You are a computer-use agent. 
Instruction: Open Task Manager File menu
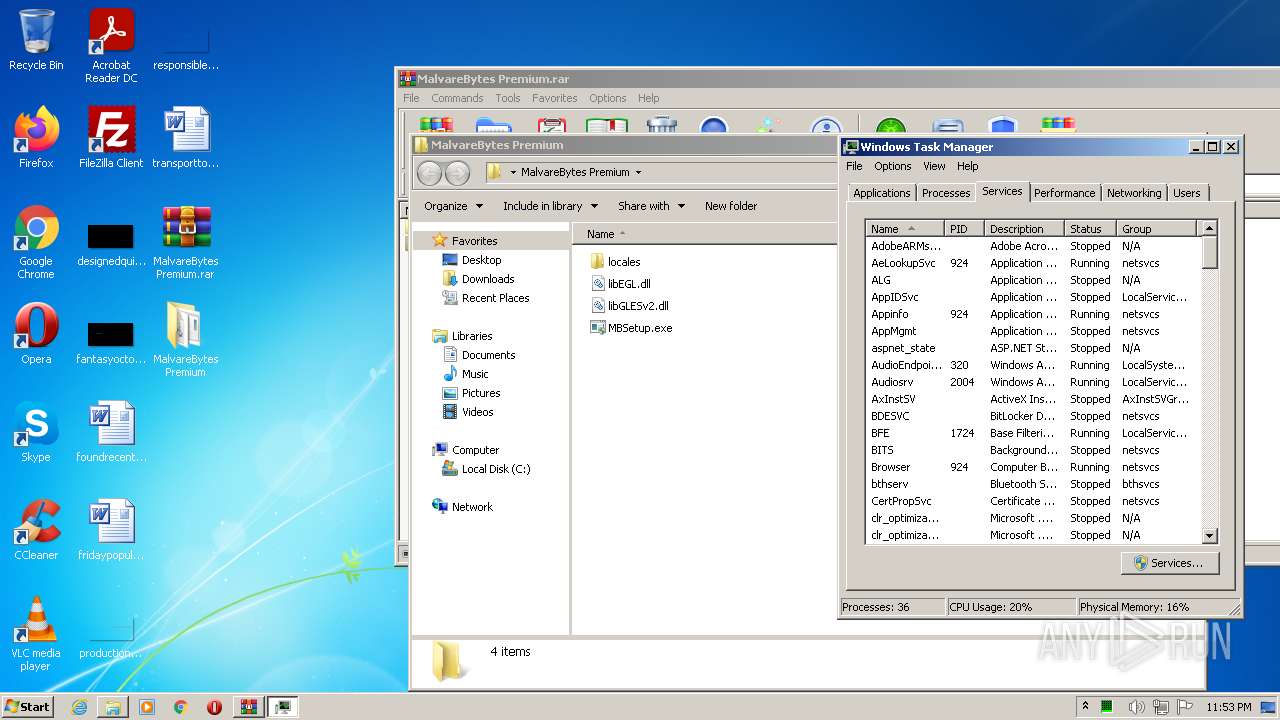coord(854,166)
